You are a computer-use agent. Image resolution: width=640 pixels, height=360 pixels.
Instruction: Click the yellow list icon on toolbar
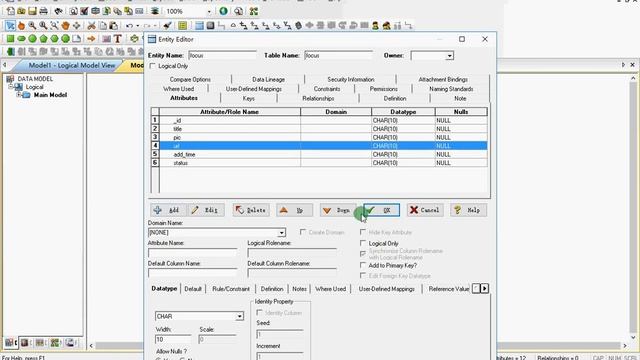tap(182, 26)
